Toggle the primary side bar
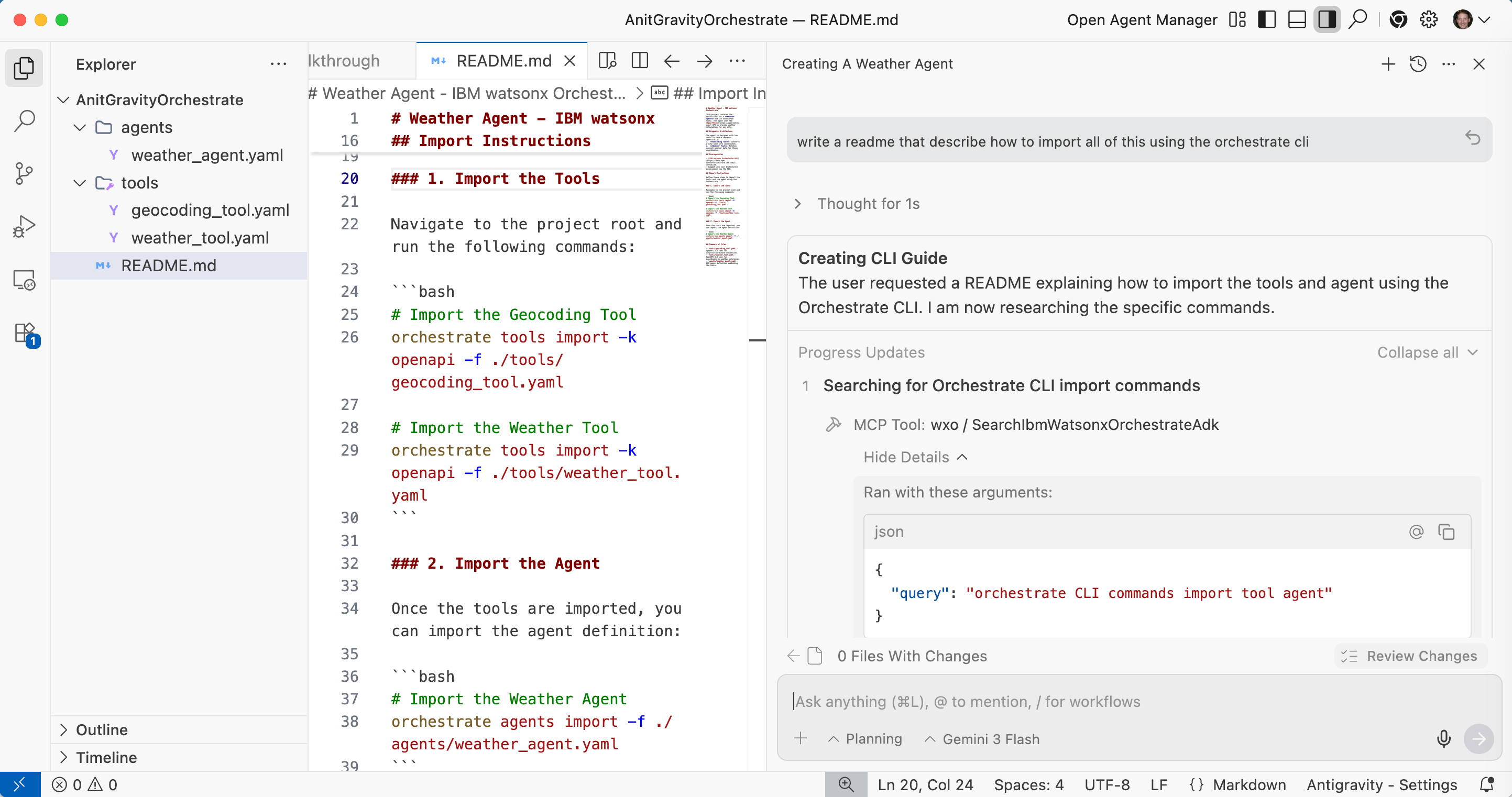Screen dimensions: 1512x797 pos(1267,19)
